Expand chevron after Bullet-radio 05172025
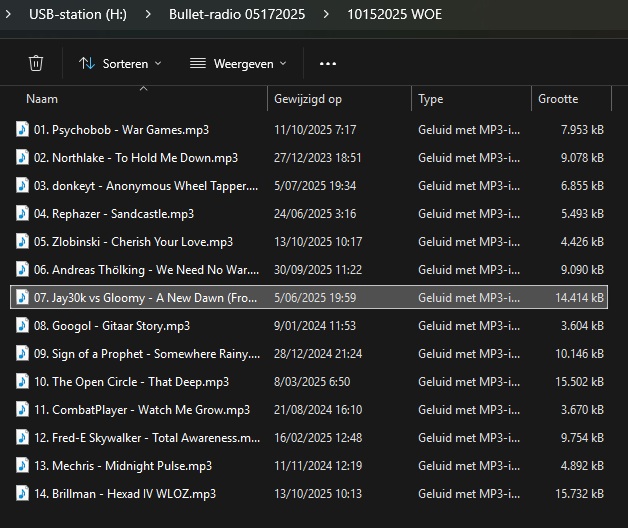This screenshot has width=628, height=528. [x=326, y=14]
